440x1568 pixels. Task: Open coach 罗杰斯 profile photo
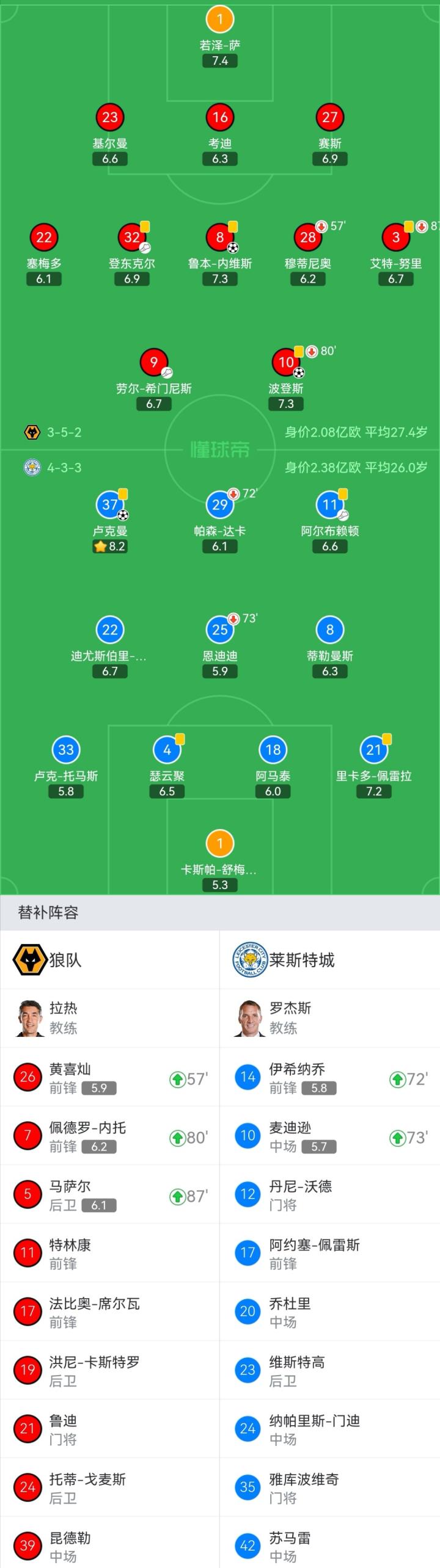click(x=249, y=1018)
